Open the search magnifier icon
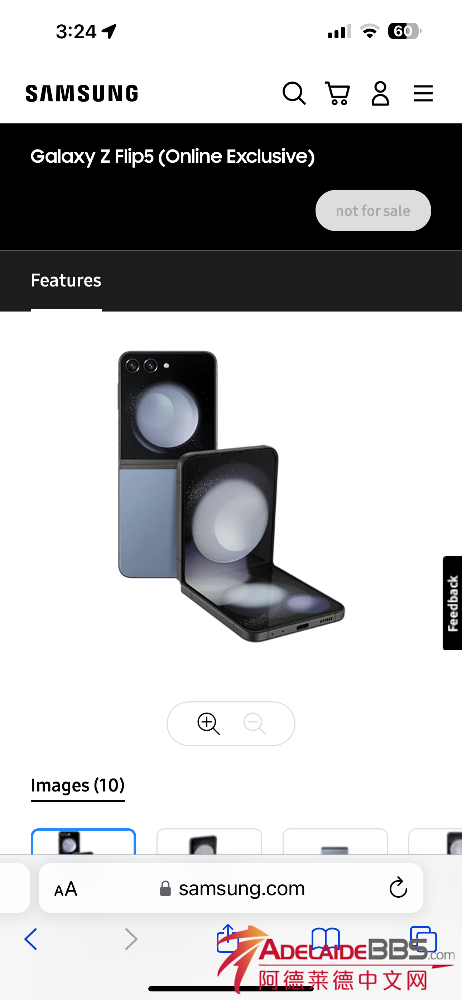Image resolution: width=462 pixels, height=1000 pixels. coord(294,93)
